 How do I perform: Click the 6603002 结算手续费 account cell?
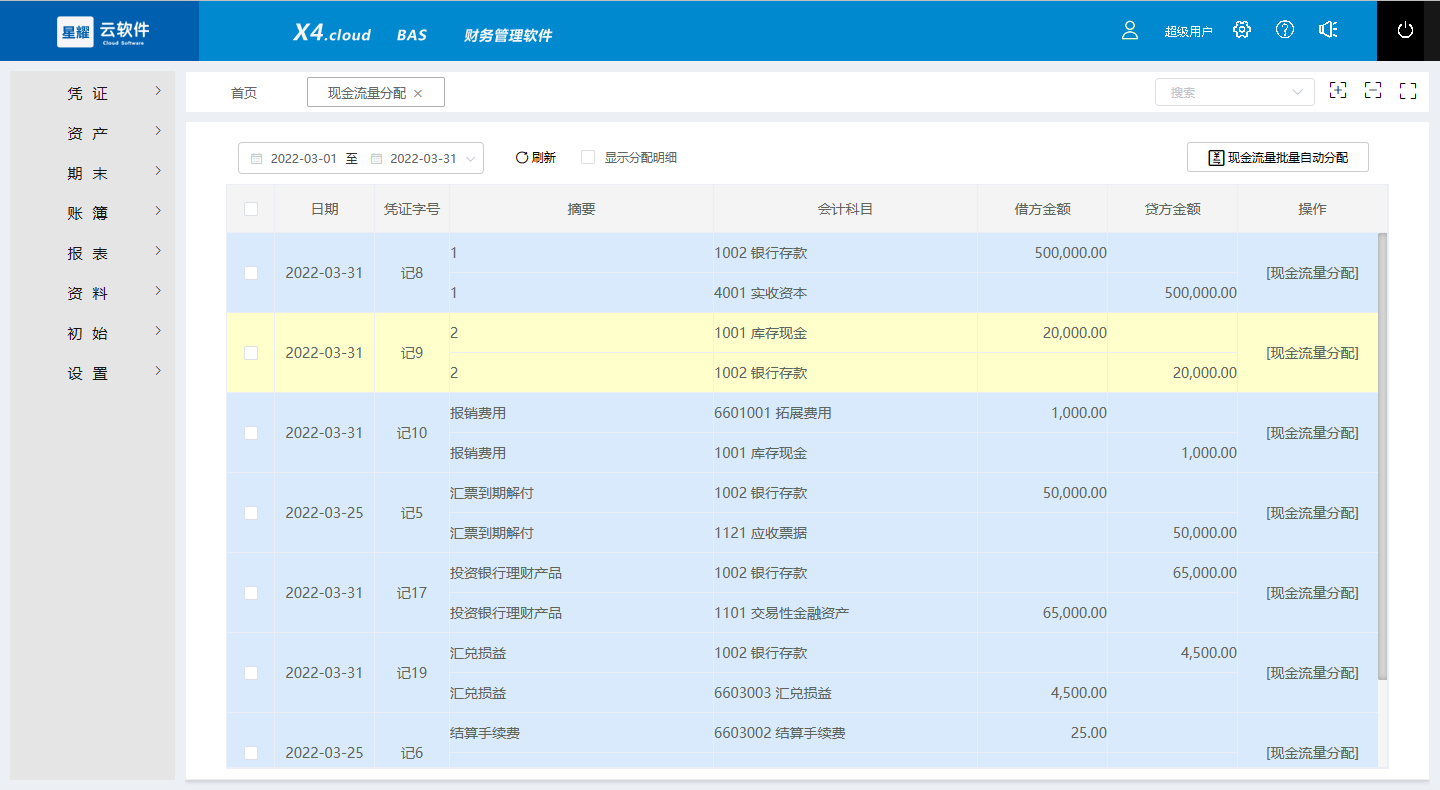tap(845, 733)
